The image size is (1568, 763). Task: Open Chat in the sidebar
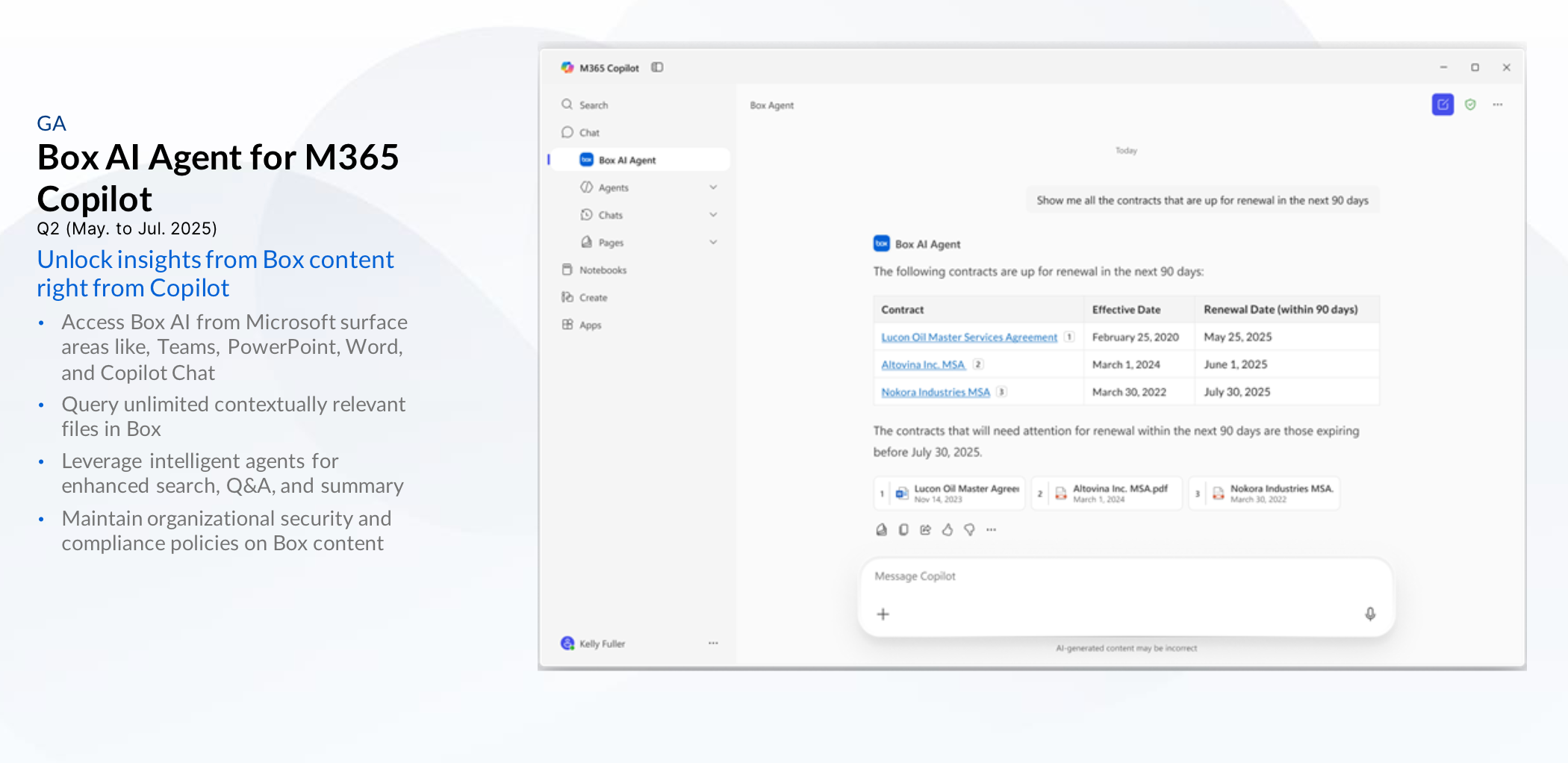click(580, 132)
